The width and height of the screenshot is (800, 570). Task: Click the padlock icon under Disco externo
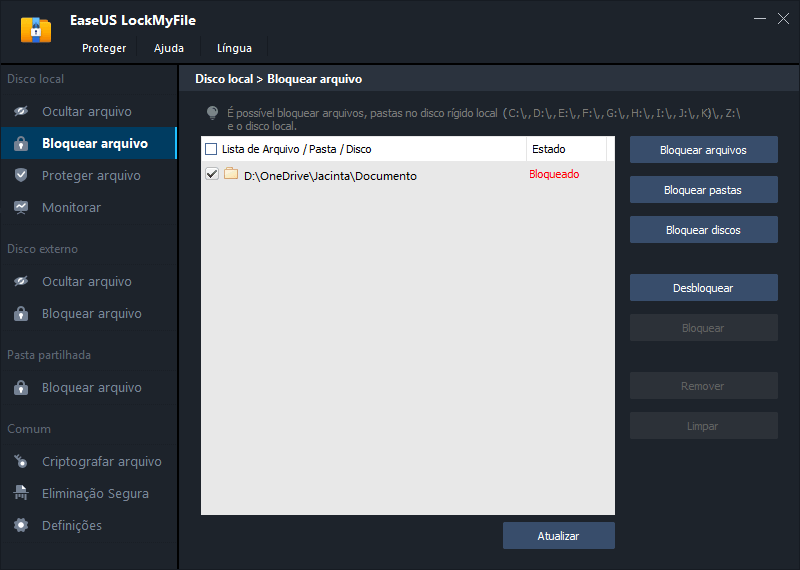click(x=21, y=313)
